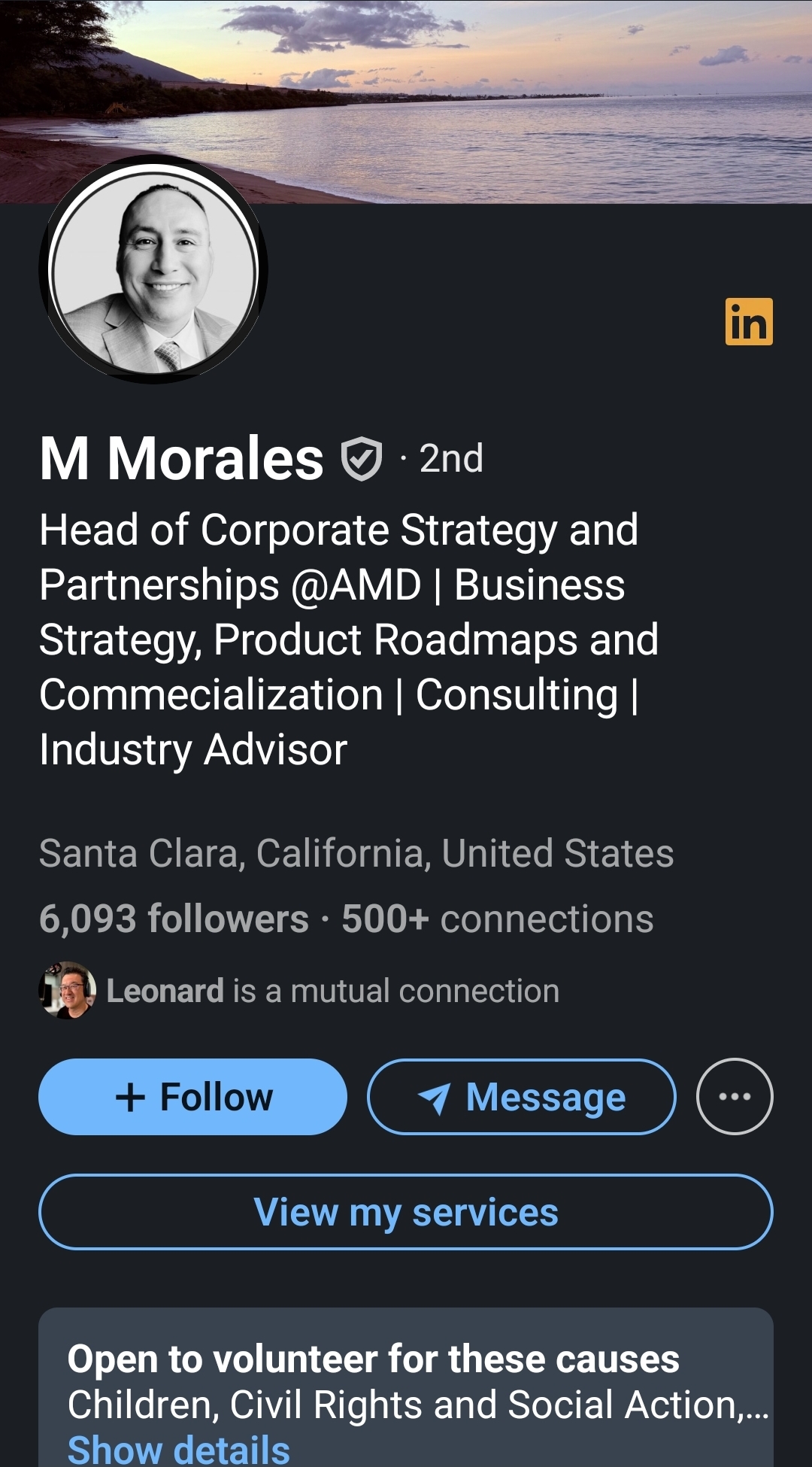The width and height of the screenshot is (812, 1467).
Task: Tap the M Morales name heading
Action: [x=181, y=458]
